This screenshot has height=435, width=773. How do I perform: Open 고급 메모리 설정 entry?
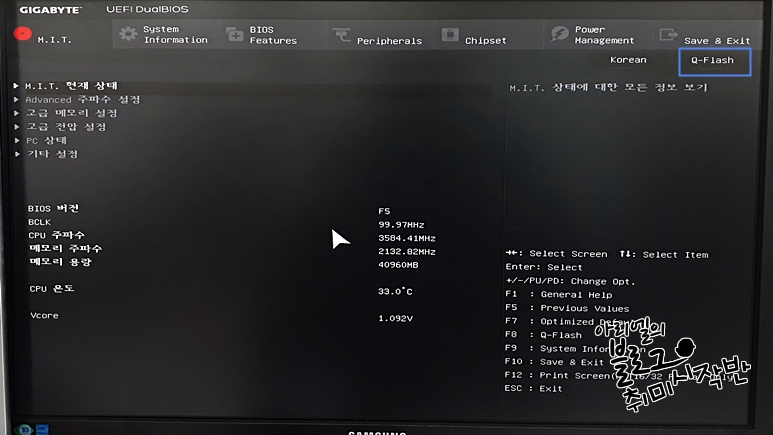(72, 113)
